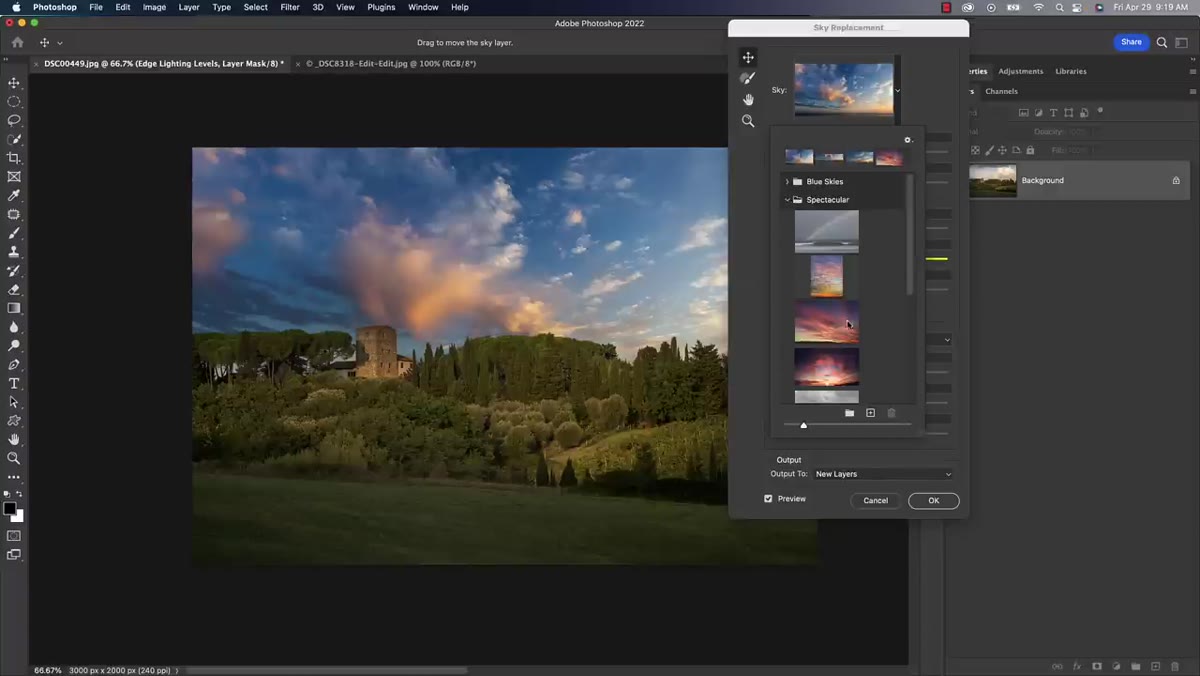This screenshot has height=676, width=1200.
Task: Select the Horizontal Type tool
Action: click(x=14, y=384)
